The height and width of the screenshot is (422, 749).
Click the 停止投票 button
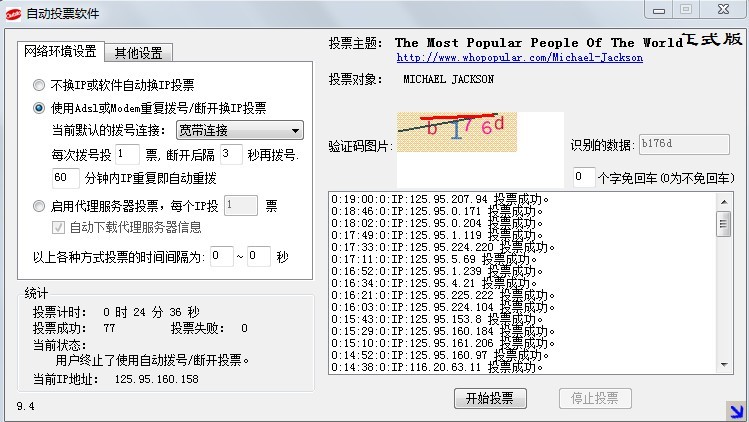point(595,398)
